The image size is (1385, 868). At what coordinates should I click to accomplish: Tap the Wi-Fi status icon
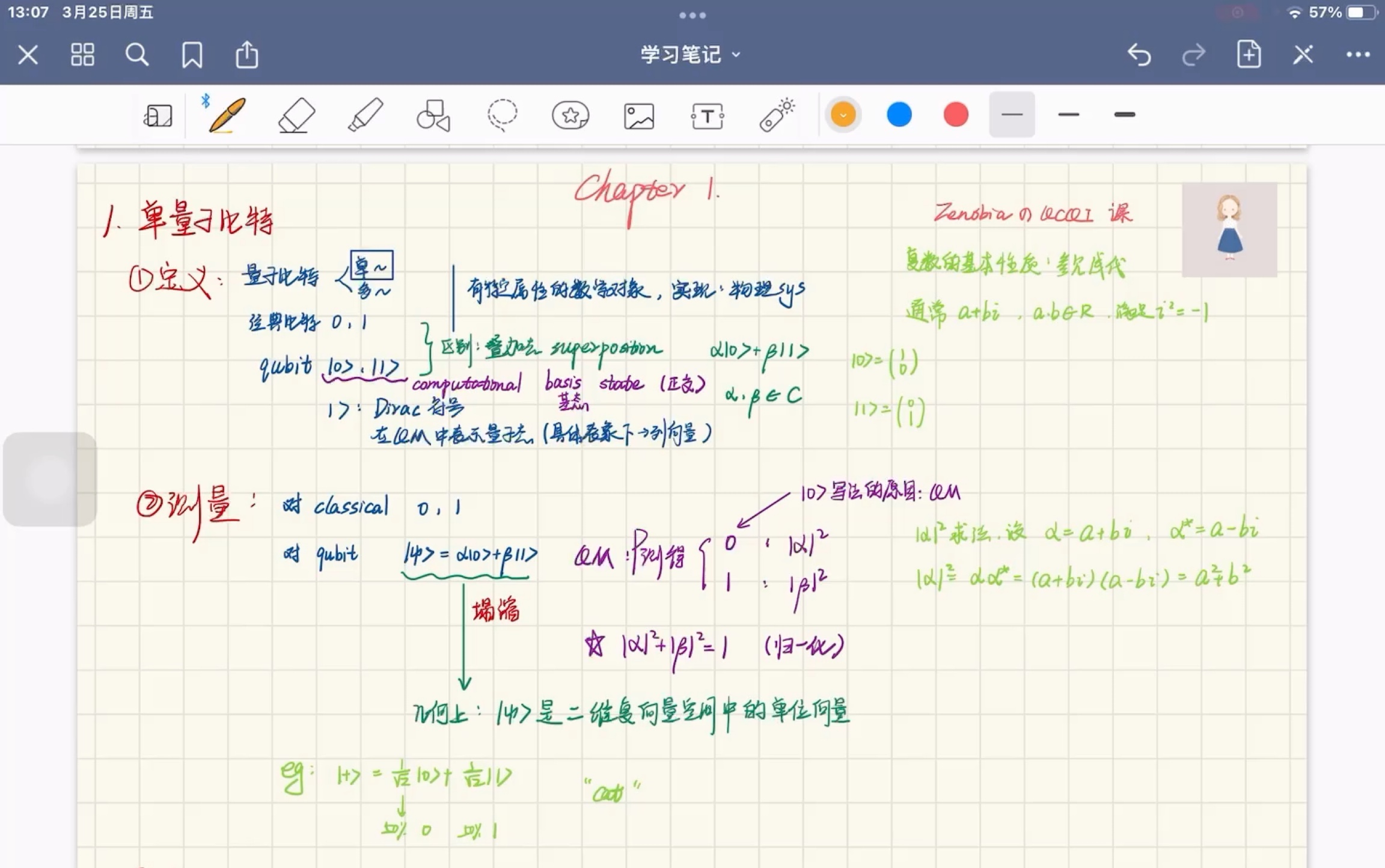[x=1294, y=13]
